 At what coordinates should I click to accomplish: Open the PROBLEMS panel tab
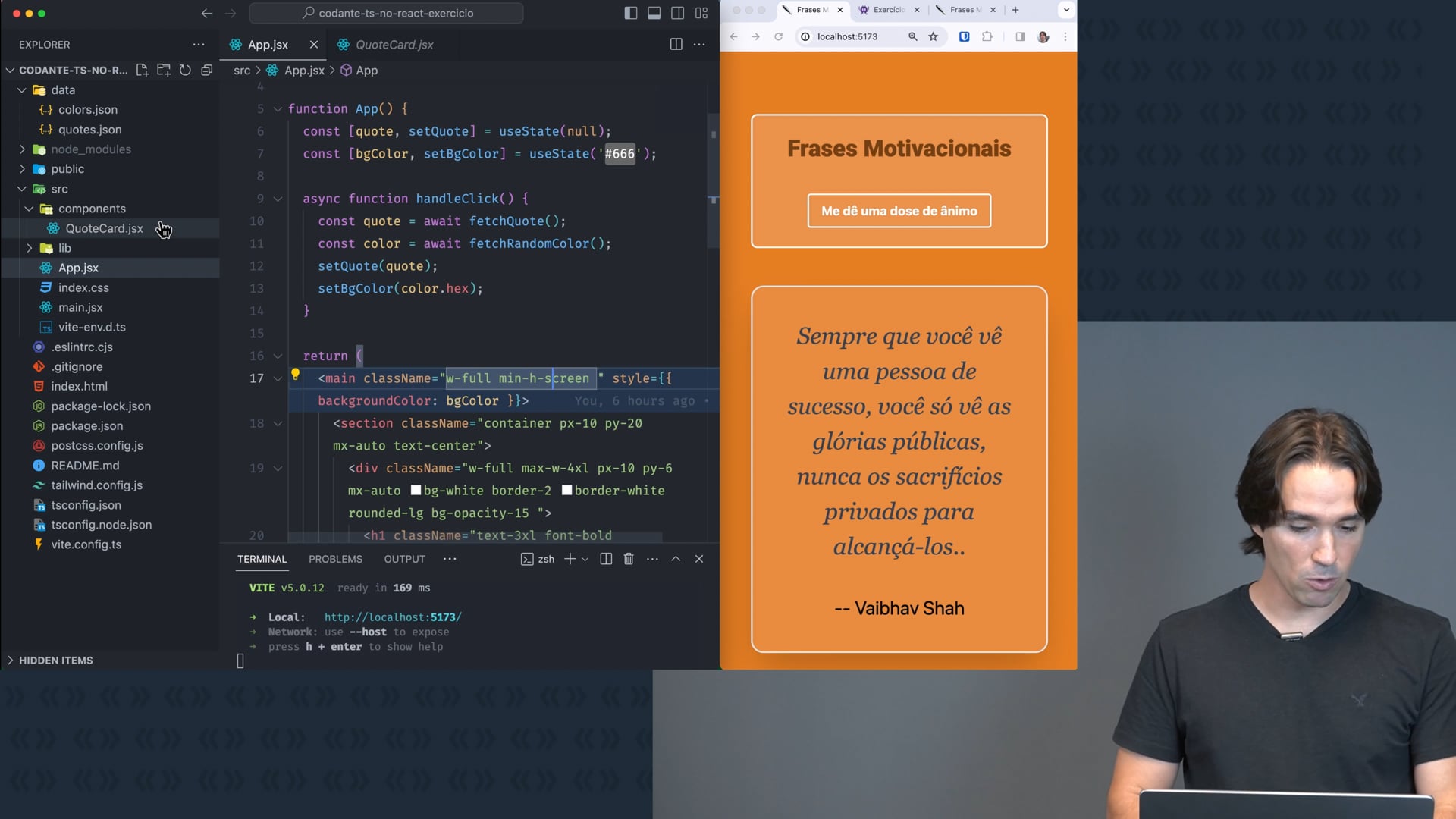pos(335,559)
